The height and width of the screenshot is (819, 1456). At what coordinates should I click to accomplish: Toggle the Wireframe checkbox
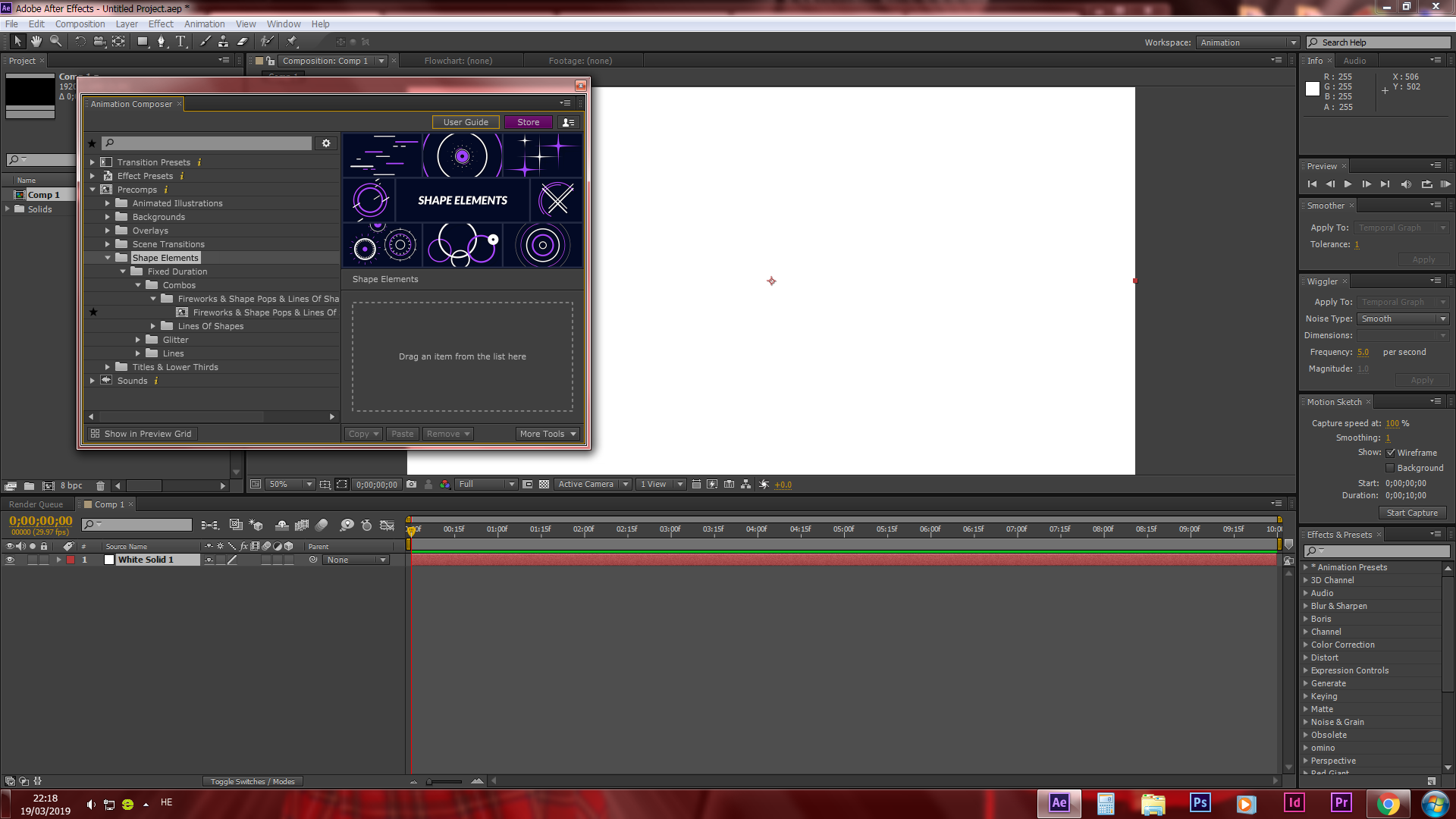pyautogui.click(x=1391, y=453)
